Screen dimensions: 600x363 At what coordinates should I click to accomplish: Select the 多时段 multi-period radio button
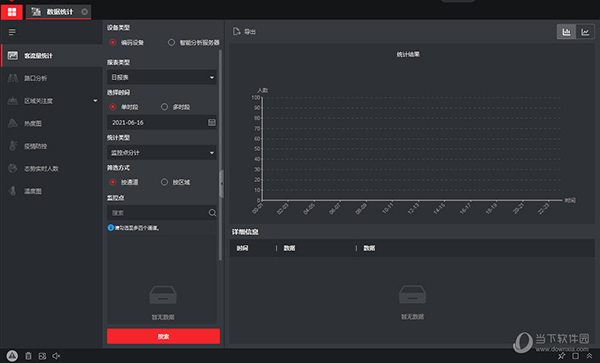coord(164,107)
